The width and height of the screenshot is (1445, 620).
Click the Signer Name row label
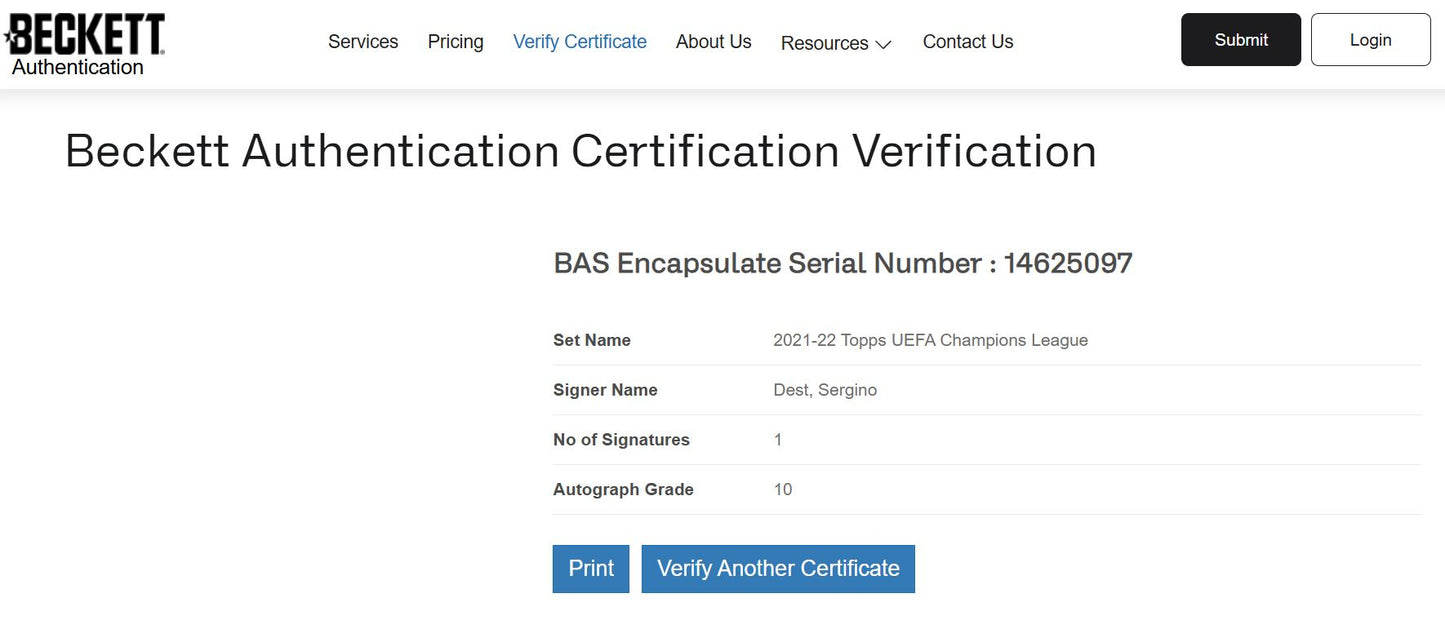[x=605, y=390]
